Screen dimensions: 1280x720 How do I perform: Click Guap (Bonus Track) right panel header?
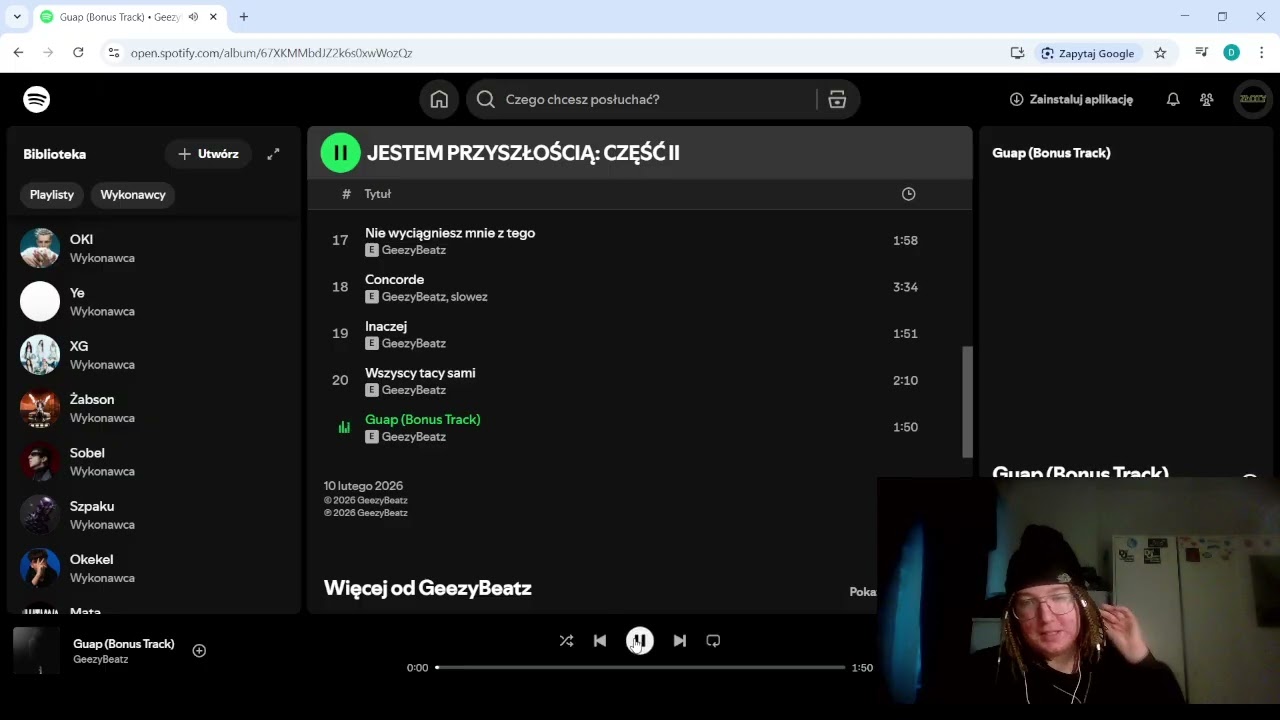1051,153
